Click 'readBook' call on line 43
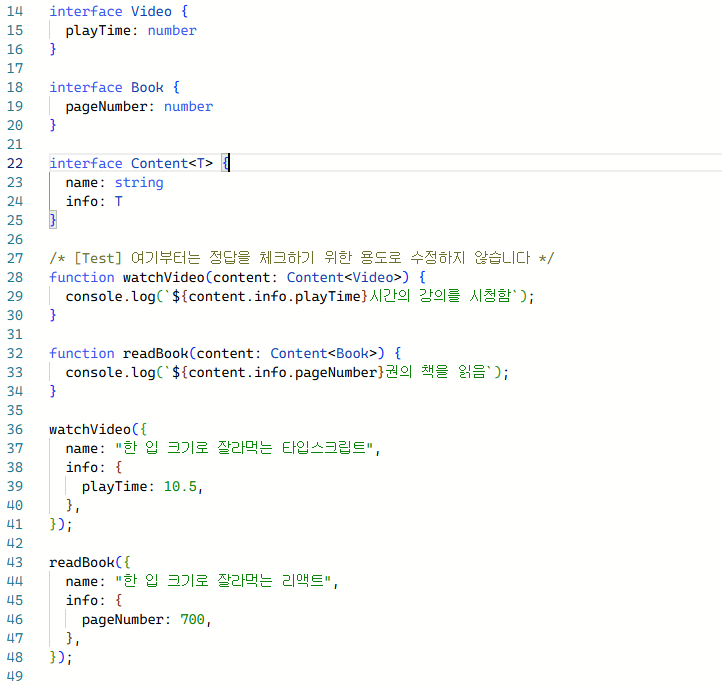The width and height of the screenshot is (722, 686). [x=82, y=562]
